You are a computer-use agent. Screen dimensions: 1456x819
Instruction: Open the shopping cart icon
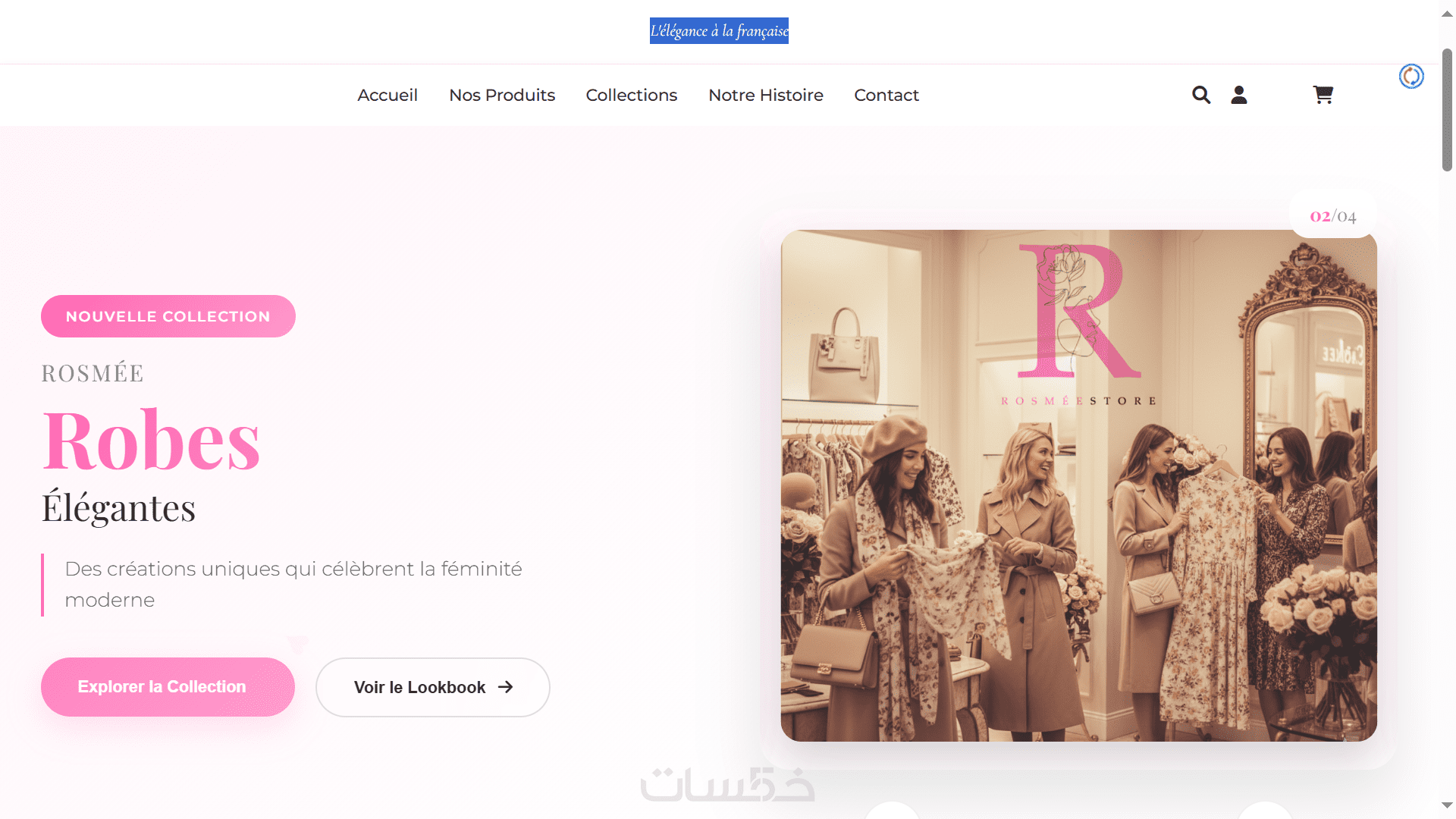1323,95
